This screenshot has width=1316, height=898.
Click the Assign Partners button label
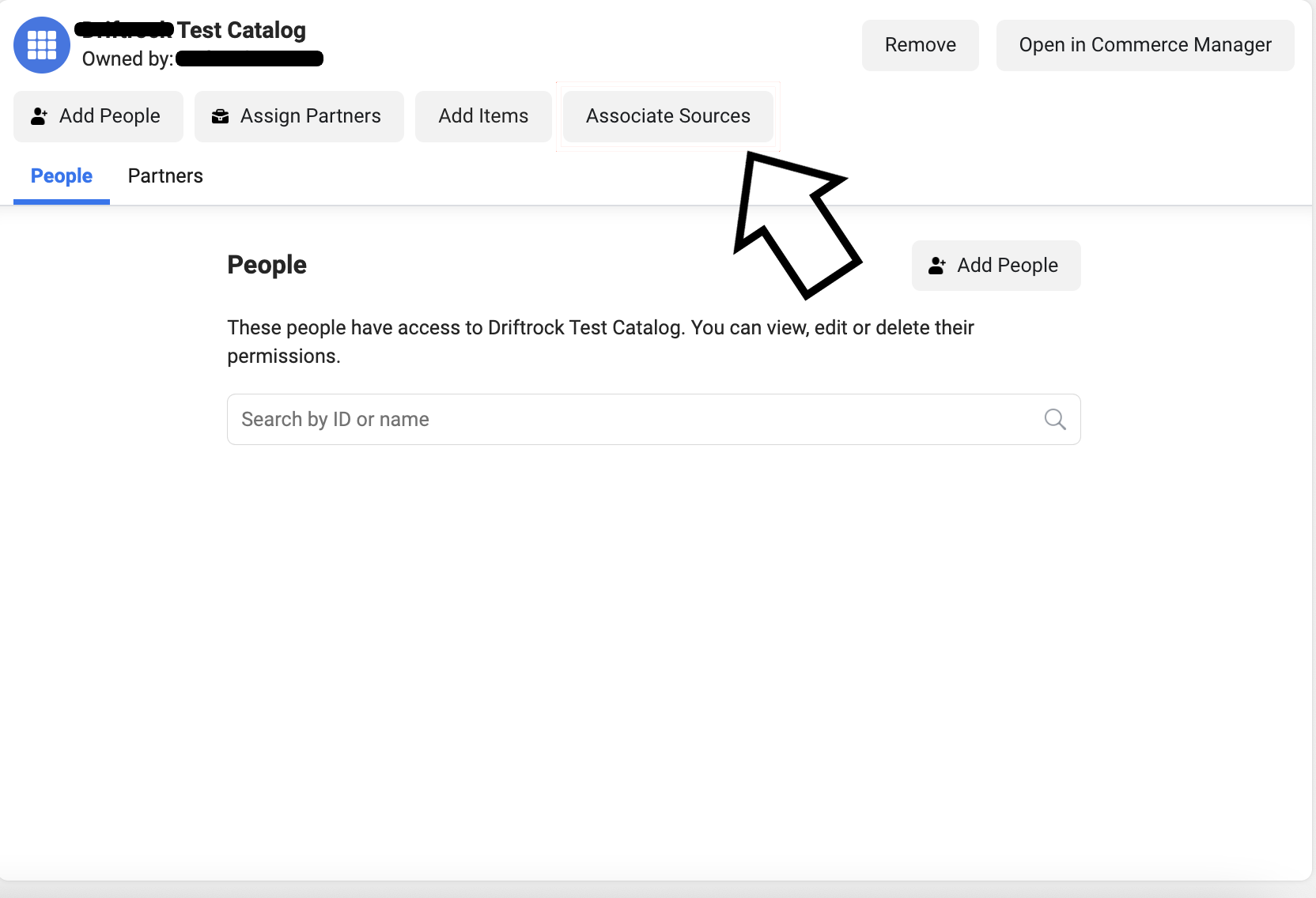coord(310,116)
